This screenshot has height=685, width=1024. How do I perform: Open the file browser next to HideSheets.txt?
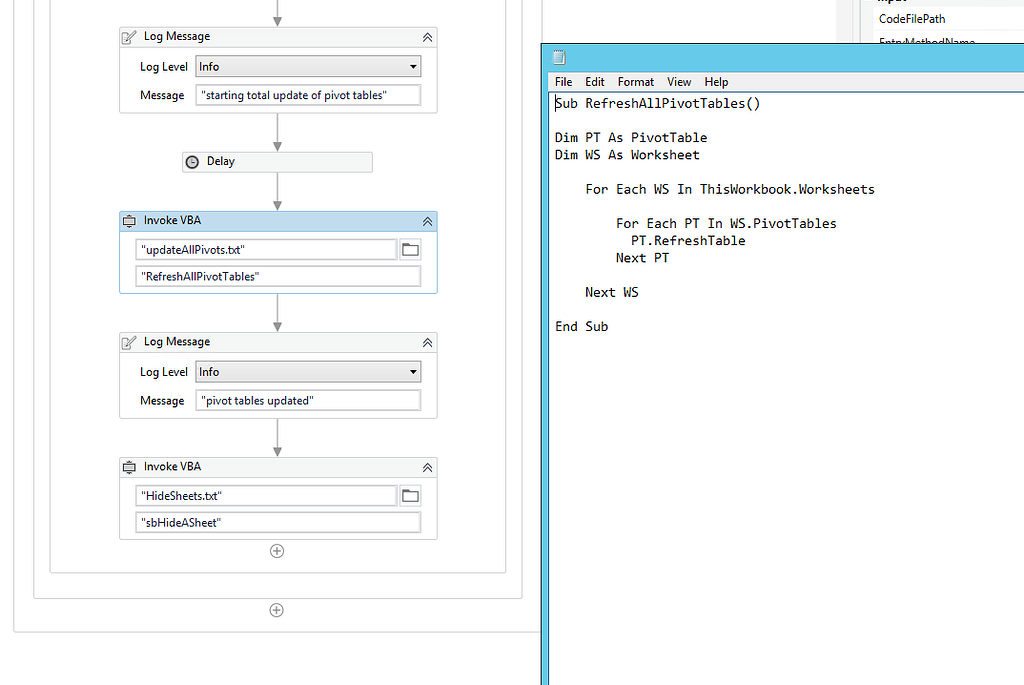tap(410, 494)
